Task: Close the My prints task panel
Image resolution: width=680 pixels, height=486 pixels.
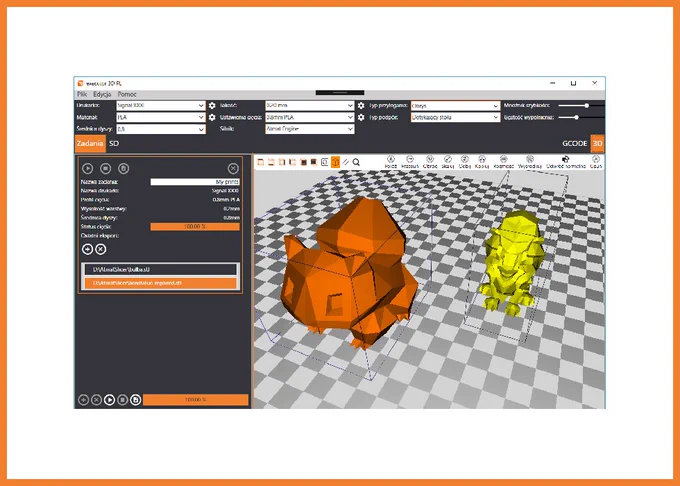Action: coord(233,168)
